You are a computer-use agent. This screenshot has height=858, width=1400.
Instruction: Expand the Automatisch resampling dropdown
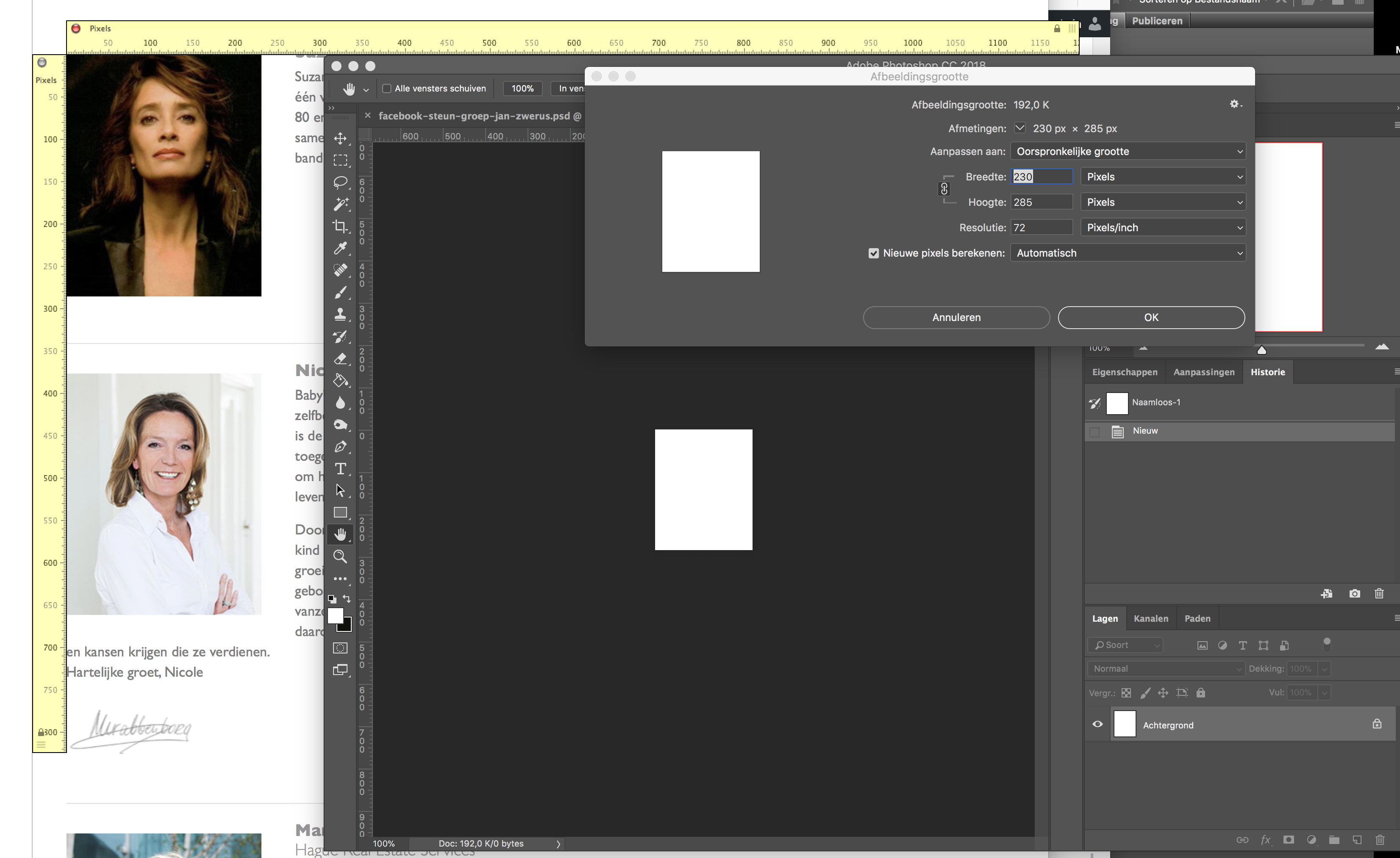pyautogui.click(x=1128, y=253)
